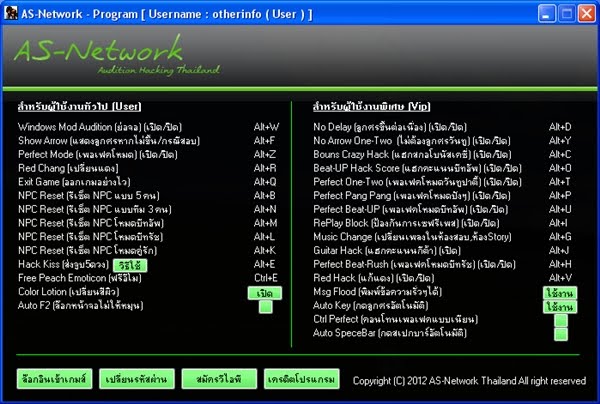Viewport: 600px width, 404px height.
Task: Click the Ctrl+E shortcut label
Action: pos(266,278)
